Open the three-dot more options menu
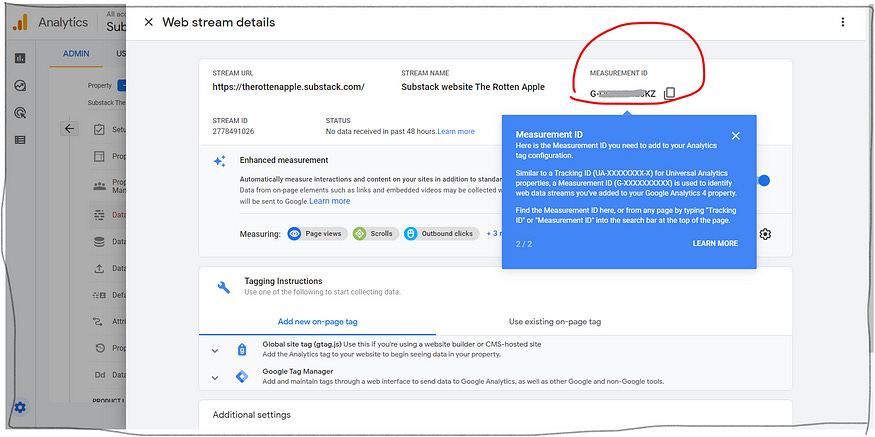 click(843, 22)
